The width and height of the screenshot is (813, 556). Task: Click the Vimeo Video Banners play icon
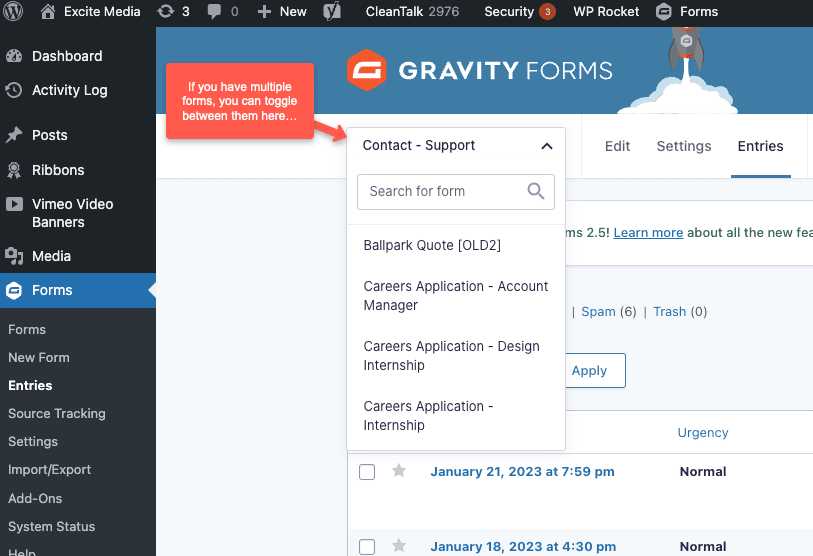pyautogui.click(x=15, y=204)
